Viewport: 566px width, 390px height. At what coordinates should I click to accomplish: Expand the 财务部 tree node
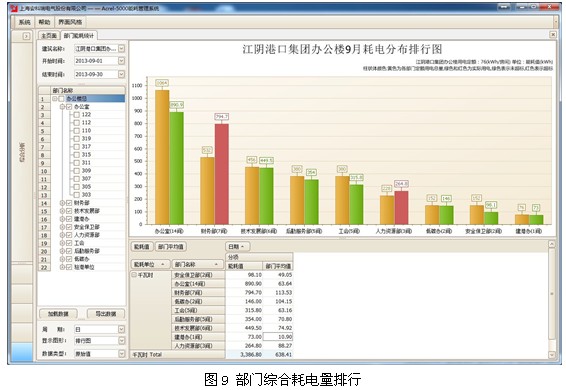click(62, 203)
